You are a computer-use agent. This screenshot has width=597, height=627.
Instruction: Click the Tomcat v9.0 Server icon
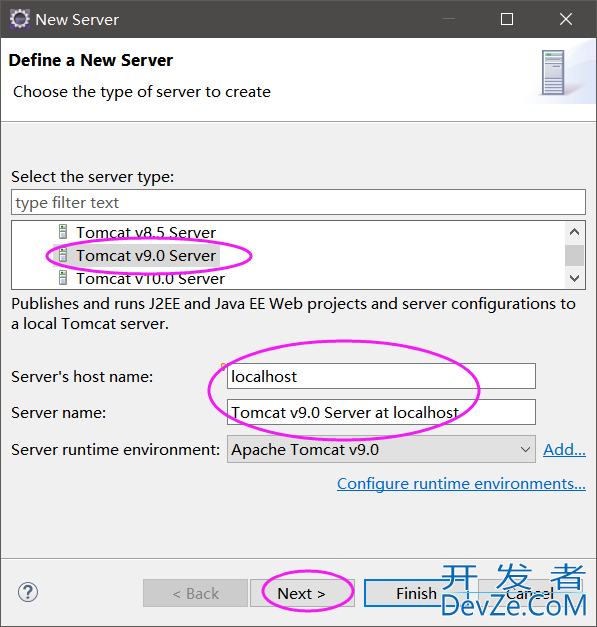[63, 255]
